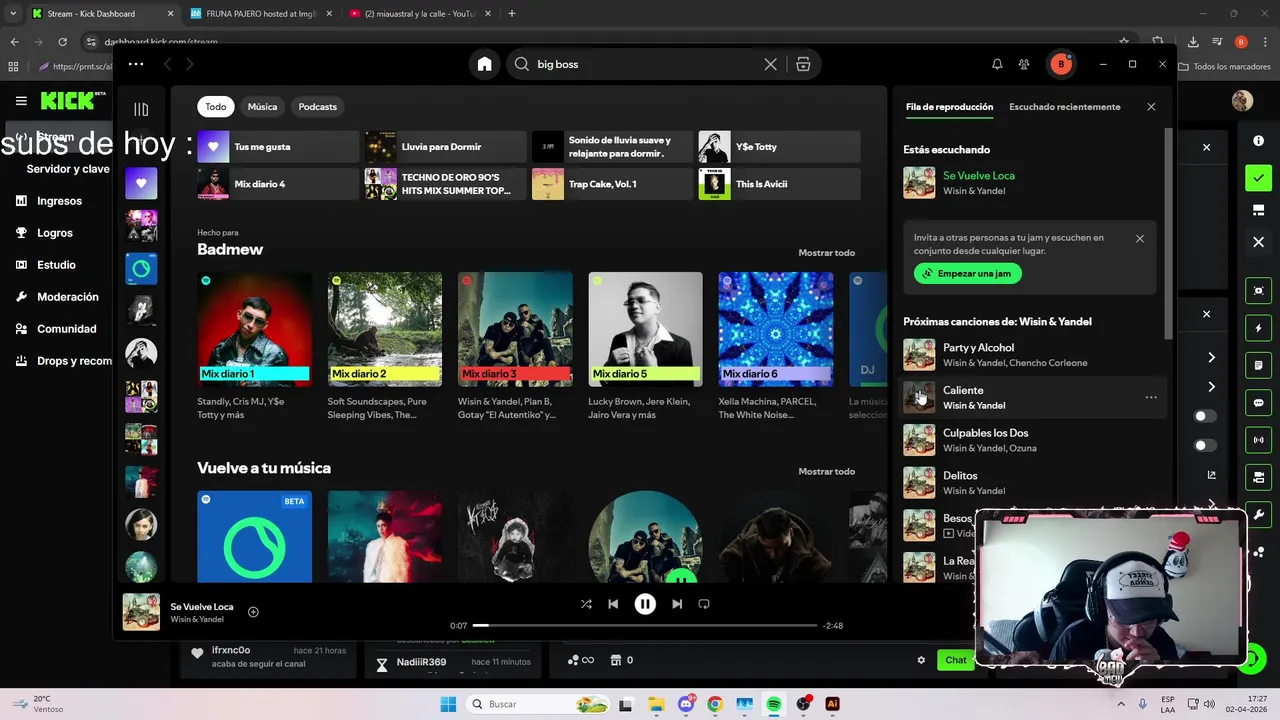Open Trap Cake, Vol. 1 shortcut
Viewport: 1280px width, 720px height.
(x=612, y=184)
